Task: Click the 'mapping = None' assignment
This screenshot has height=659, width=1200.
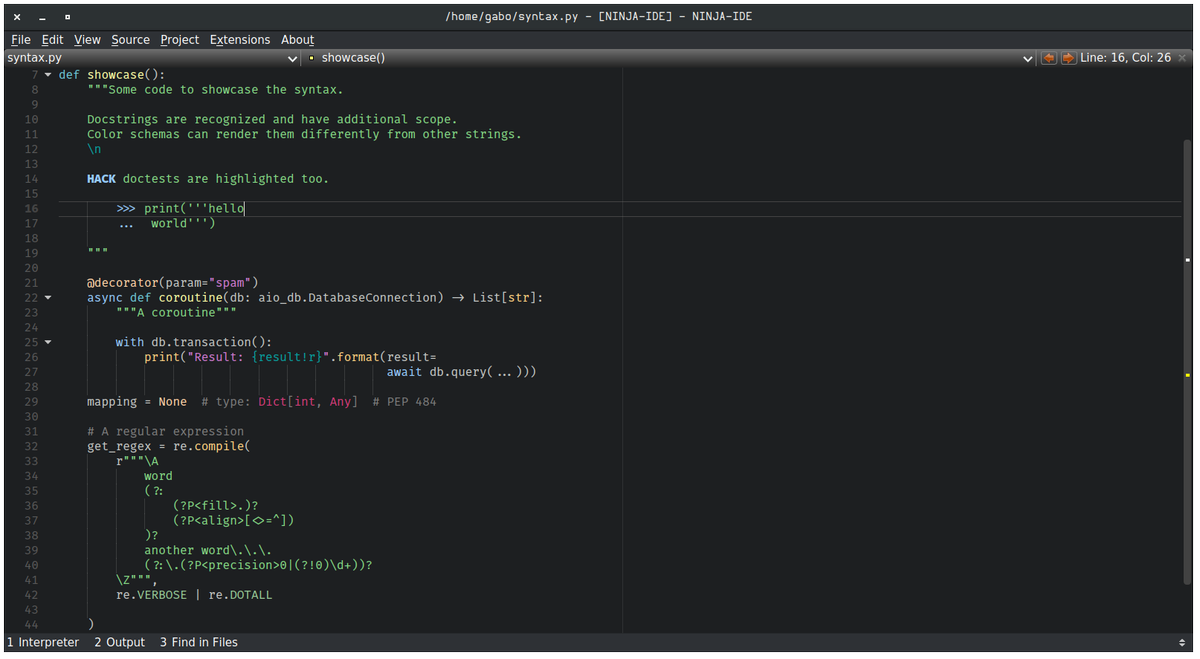Action: [x=137, y=401]
